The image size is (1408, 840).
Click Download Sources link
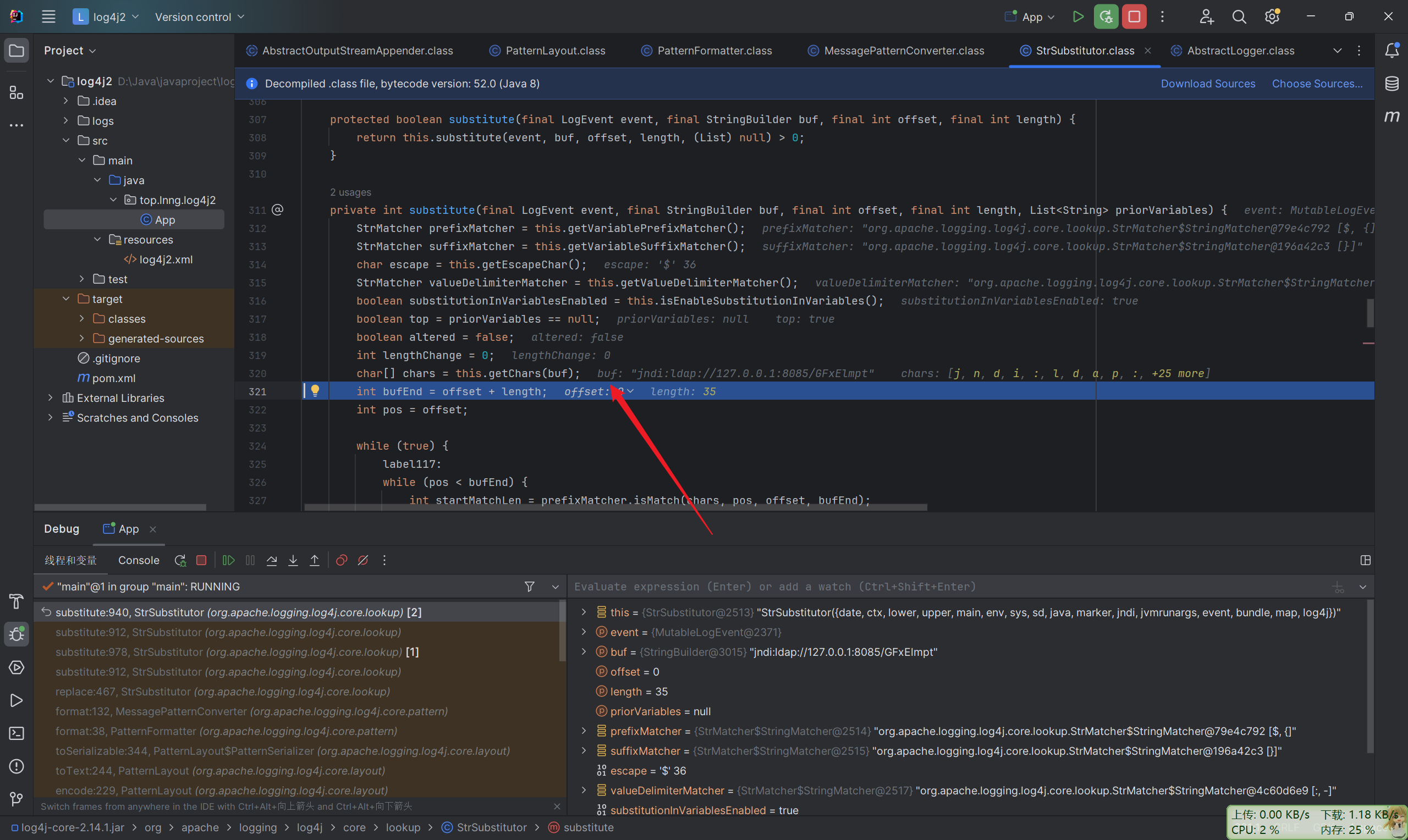pos(1208,83)
